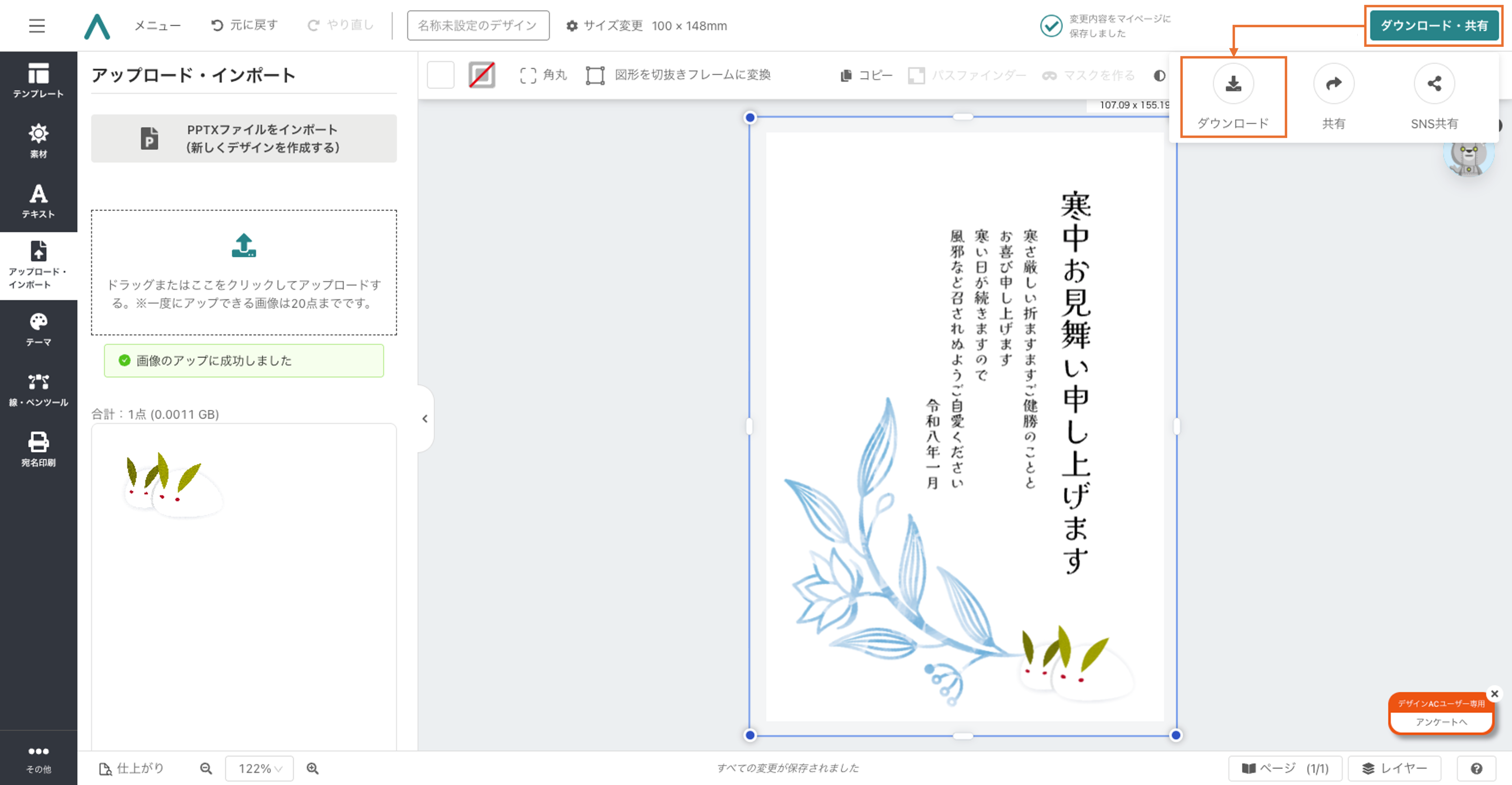The height and width of the screenshot is (785, 1512).
Task: Open the メニュー menu
Action: [157, 26]
